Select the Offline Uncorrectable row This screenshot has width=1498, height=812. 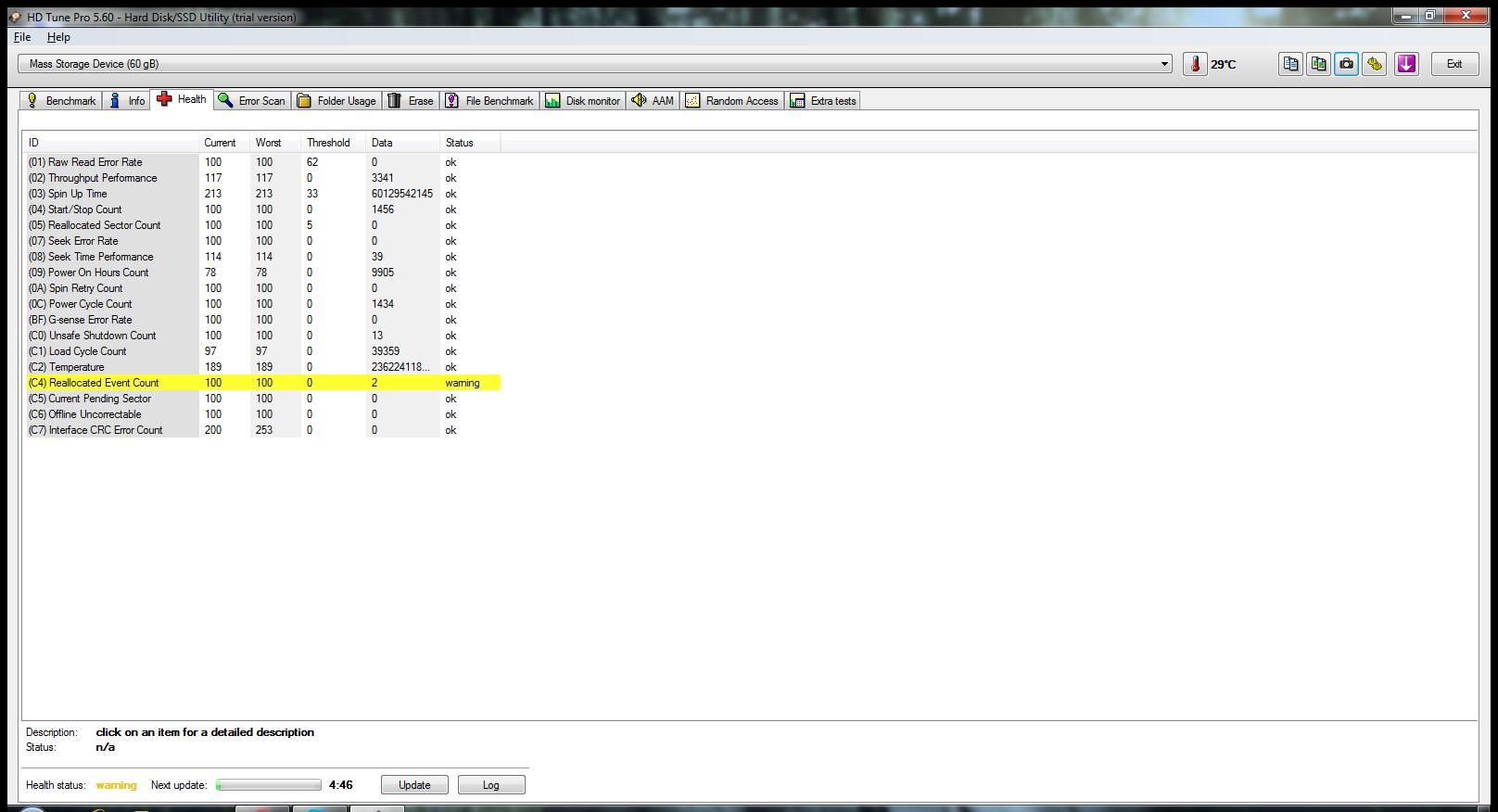click(x=263, y=414)
